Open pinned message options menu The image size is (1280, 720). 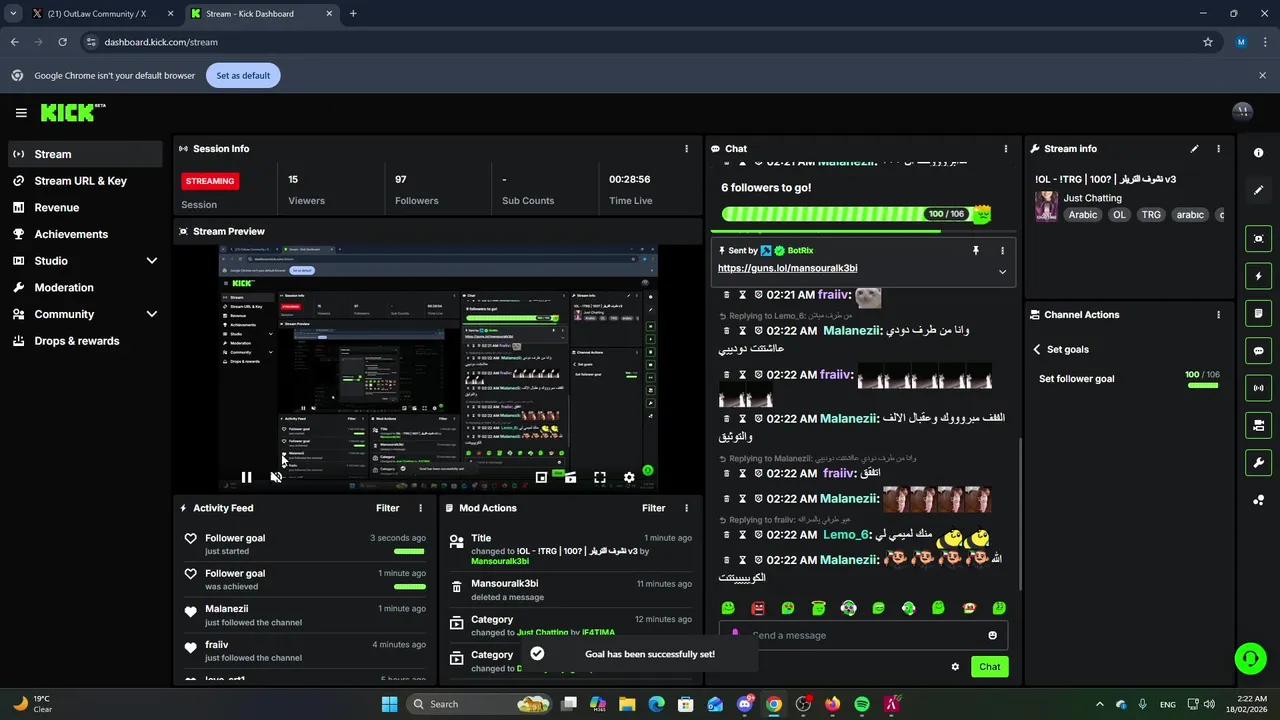coord(1002,250)
